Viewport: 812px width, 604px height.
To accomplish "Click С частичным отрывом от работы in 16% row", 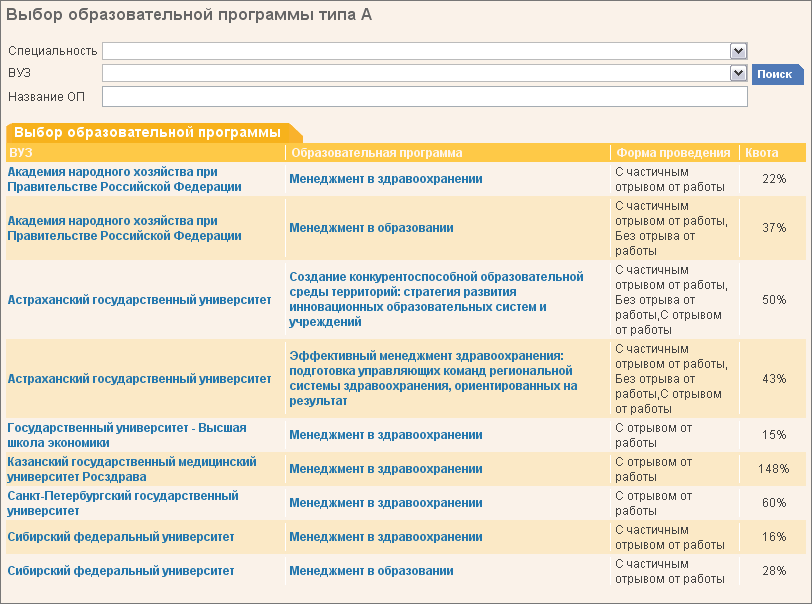I will coord(670,538).
